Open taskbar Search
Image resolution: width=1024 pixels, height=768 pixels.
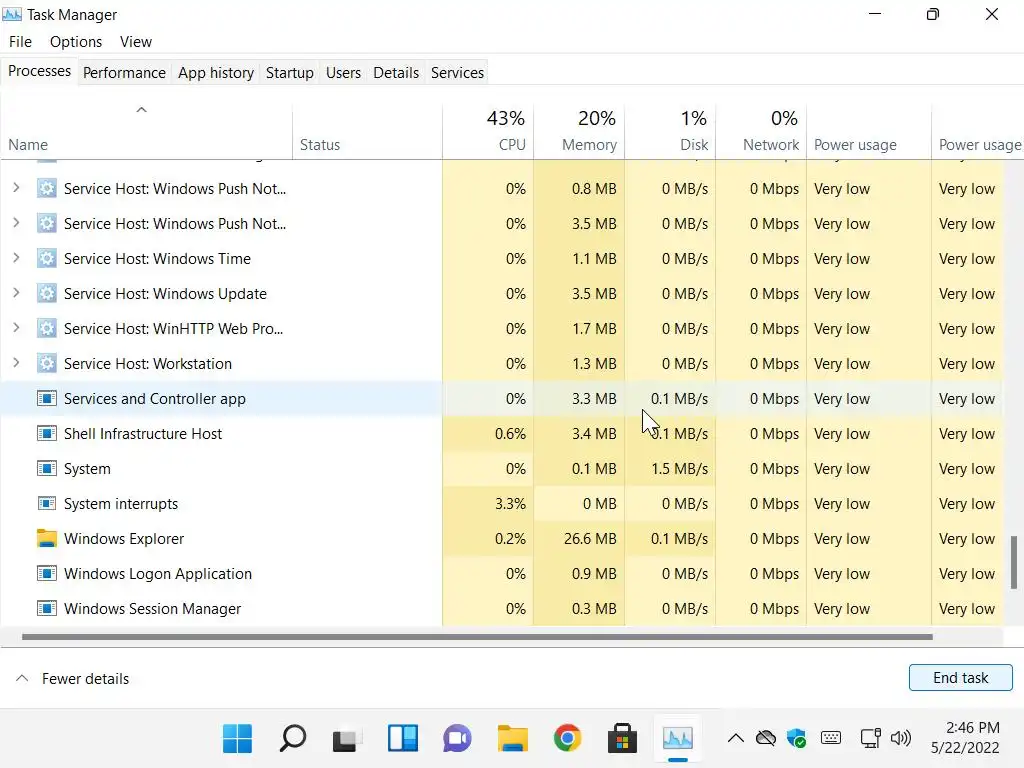click(x=292, y=739)
